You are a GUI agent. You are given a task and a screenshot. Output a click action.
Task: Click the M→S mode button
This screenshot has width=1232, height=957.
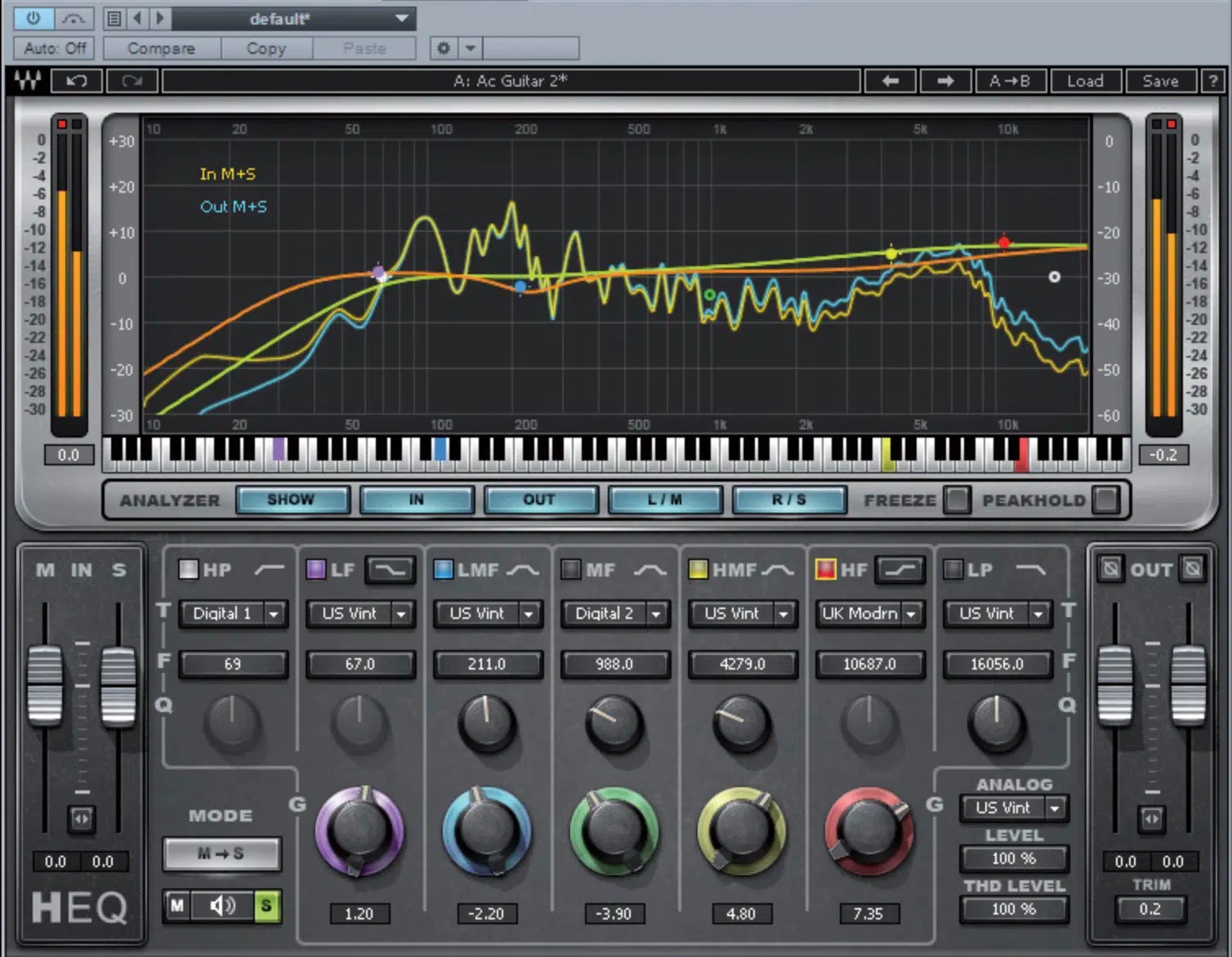pos(221,853)
